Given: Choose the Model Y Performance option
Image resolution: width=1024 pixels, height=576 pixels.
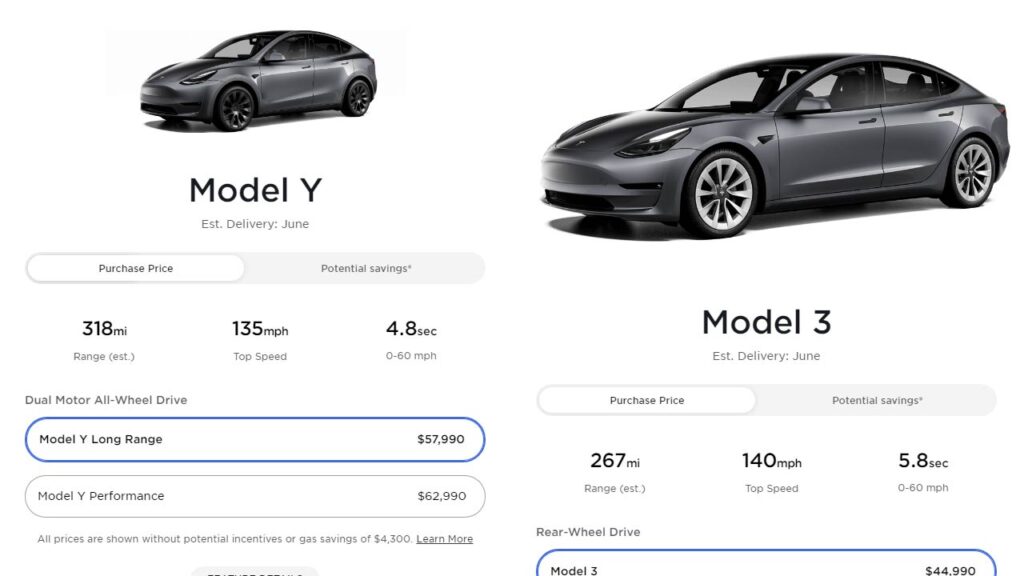Looking at the screenshot, I should [255, 496].
